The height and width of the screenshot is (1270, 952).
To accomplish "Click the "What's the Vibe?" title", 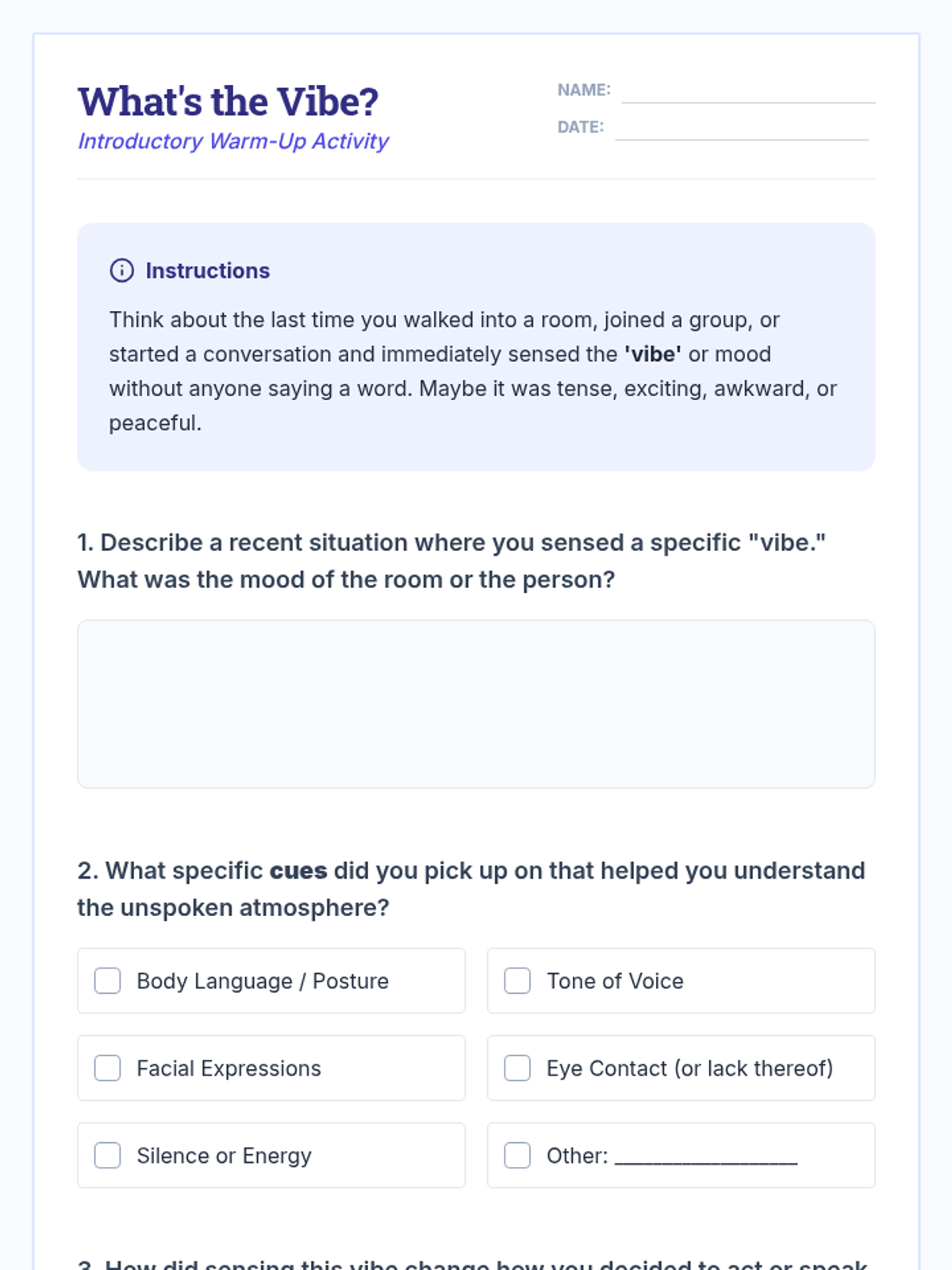I will click(x=228, y=102).
